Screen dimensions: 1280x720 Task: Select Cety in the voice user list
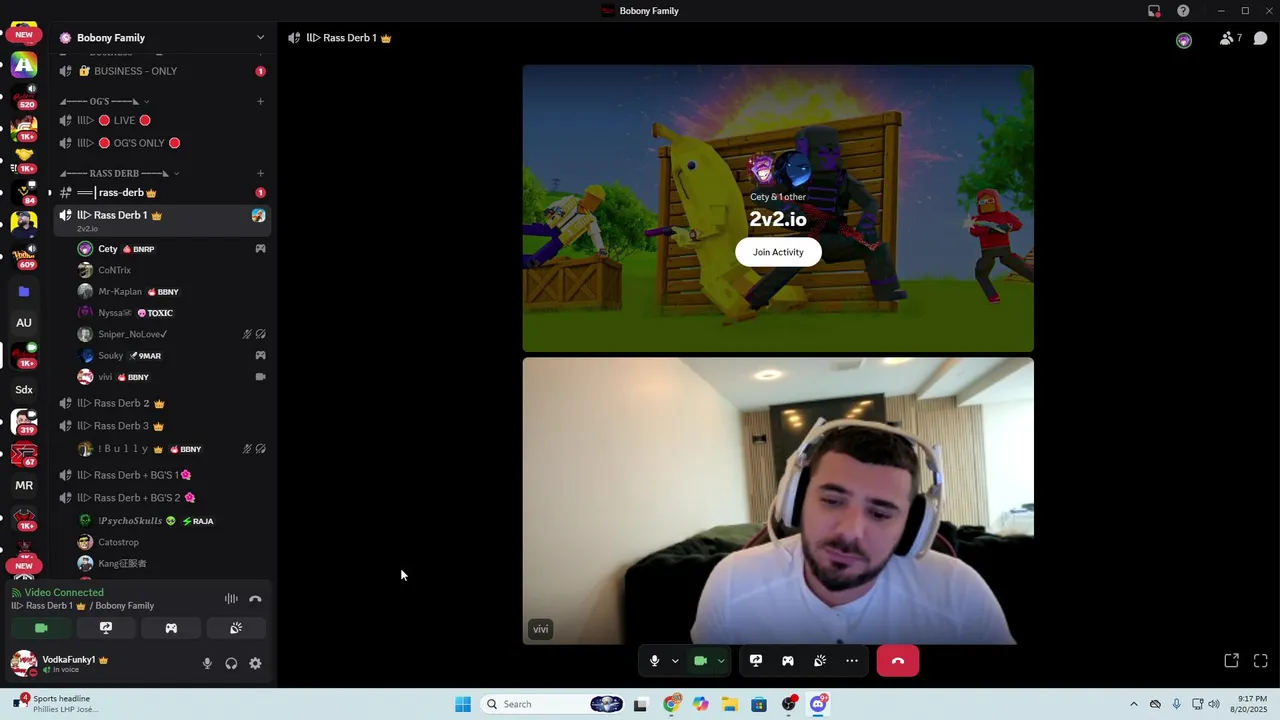tap(171, 249)
